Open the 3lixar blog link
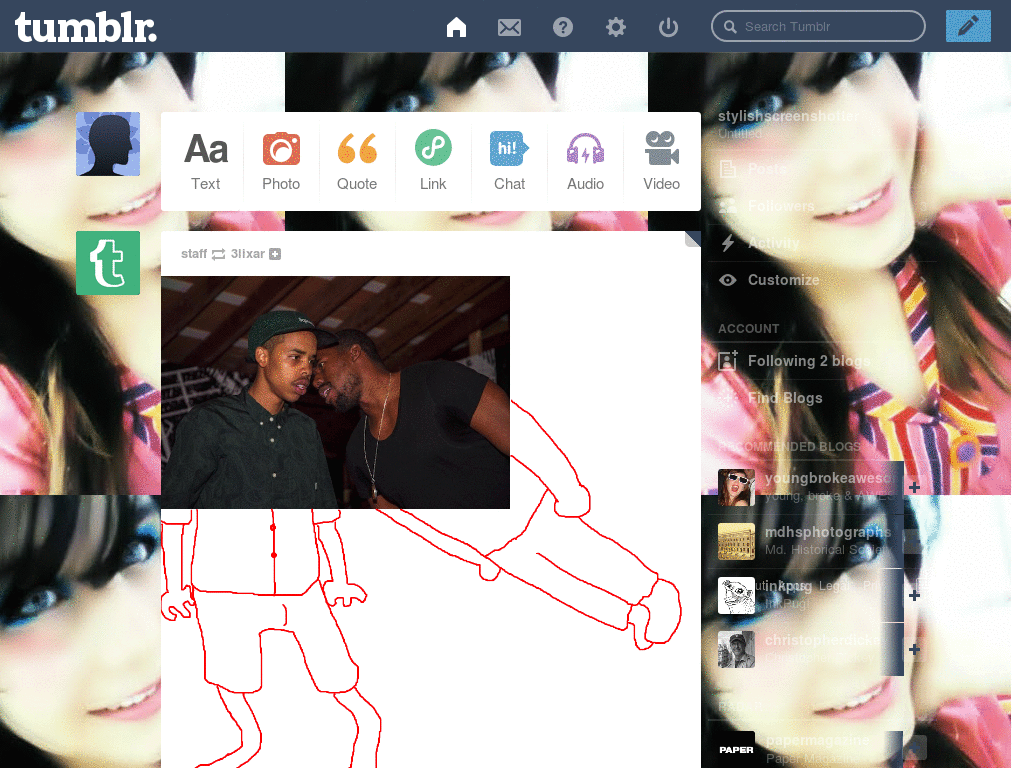This screenshot has width=1024, height=768. [248, 253]
